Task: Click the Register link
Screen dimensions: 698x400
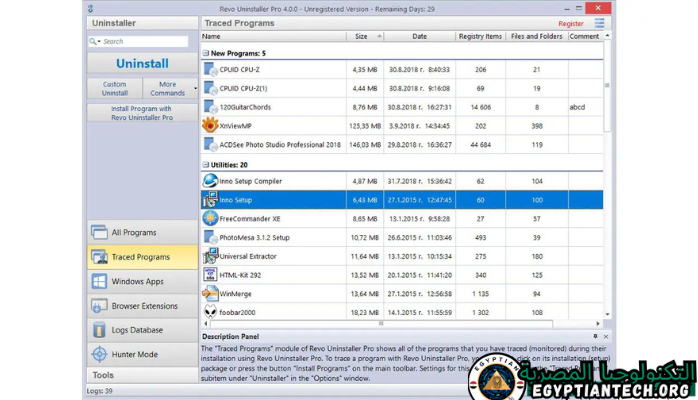Action: point(570,23)
